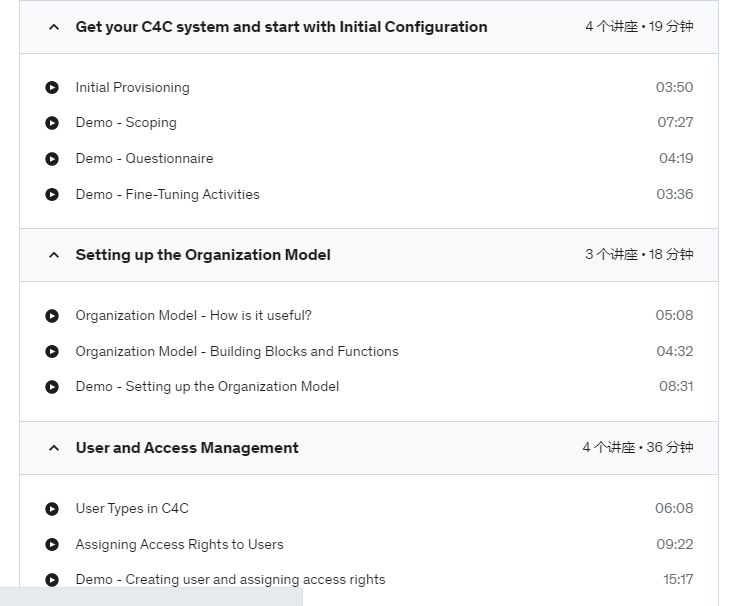
Task: Collapse the User and Access Management chevron
Action: coord(54,448)
